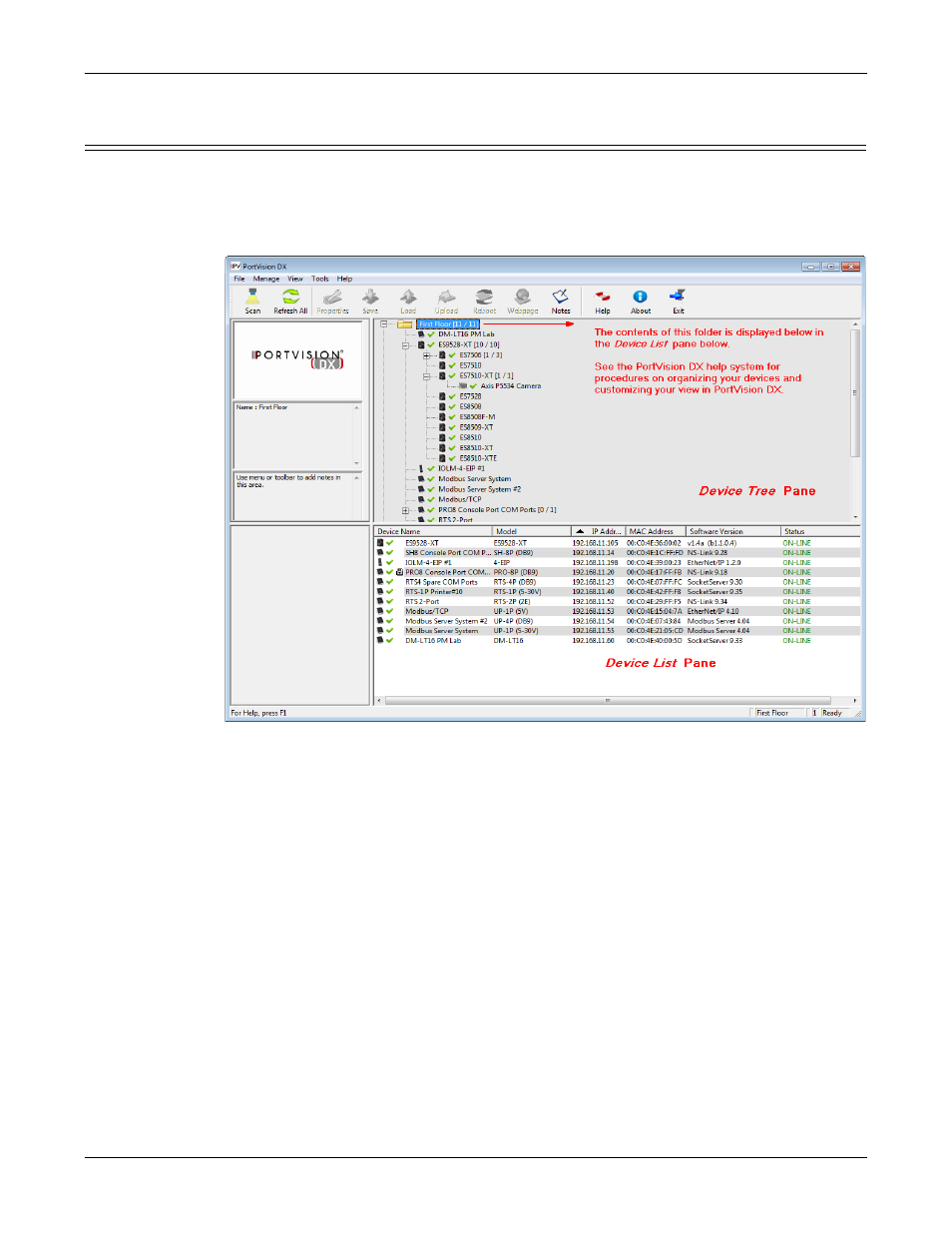Click Ready indicator in status bar
952x1233 pixels.
(x=832, y=713)
